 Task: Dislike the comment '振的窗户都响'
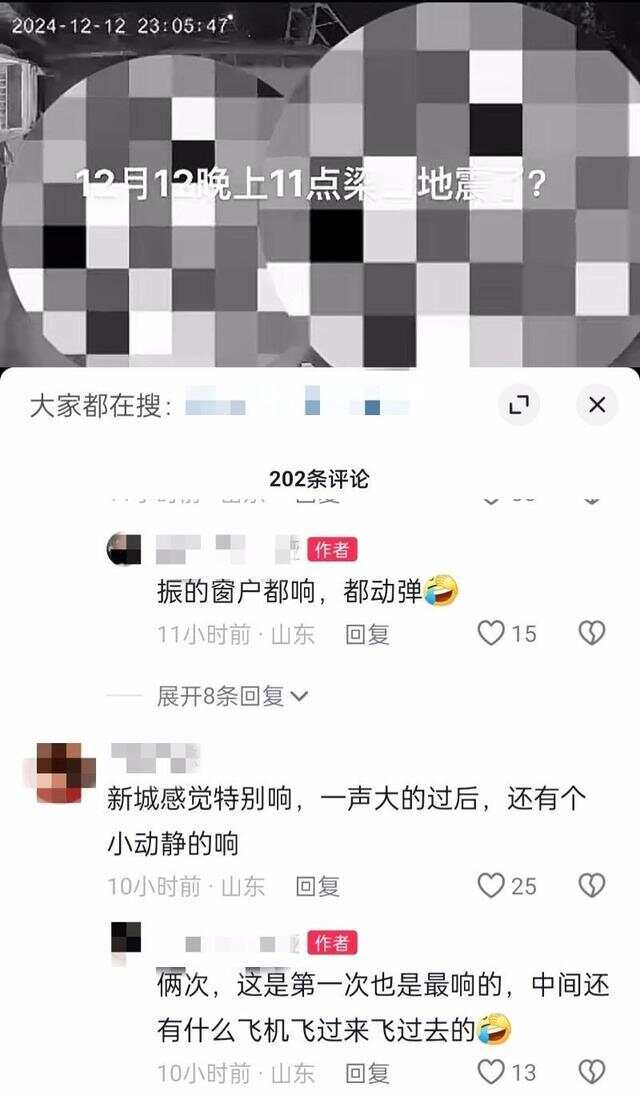(x=592, y=634)
